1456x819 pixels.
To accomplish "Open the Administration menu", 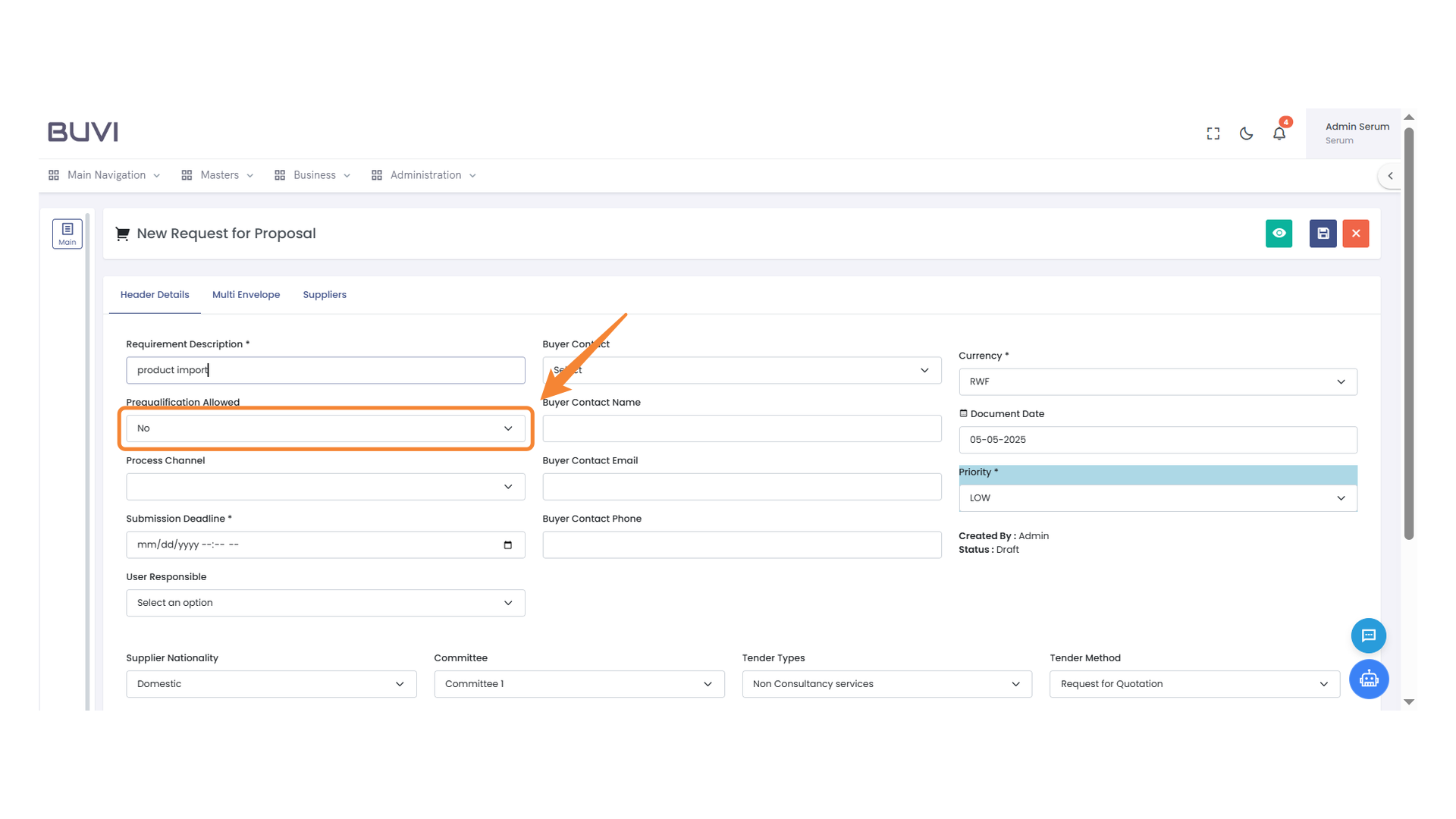I will point(425,175).
